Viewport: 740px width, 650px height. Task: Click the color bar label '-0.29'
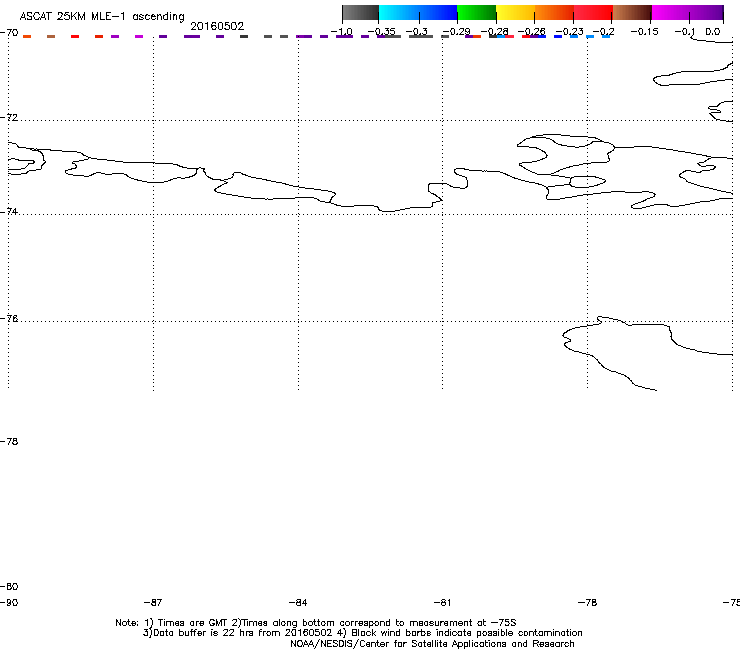[456, 32]
